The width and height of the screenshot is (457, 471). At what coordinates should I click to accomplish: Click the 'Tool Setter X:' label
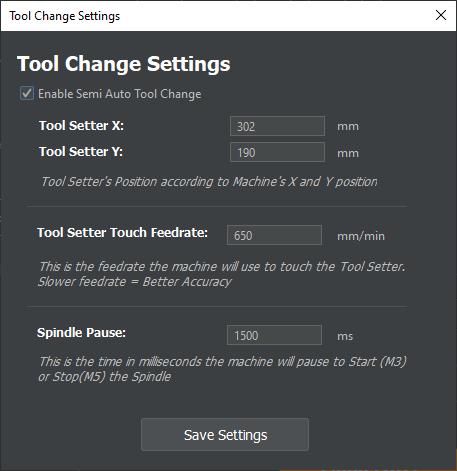81,126
